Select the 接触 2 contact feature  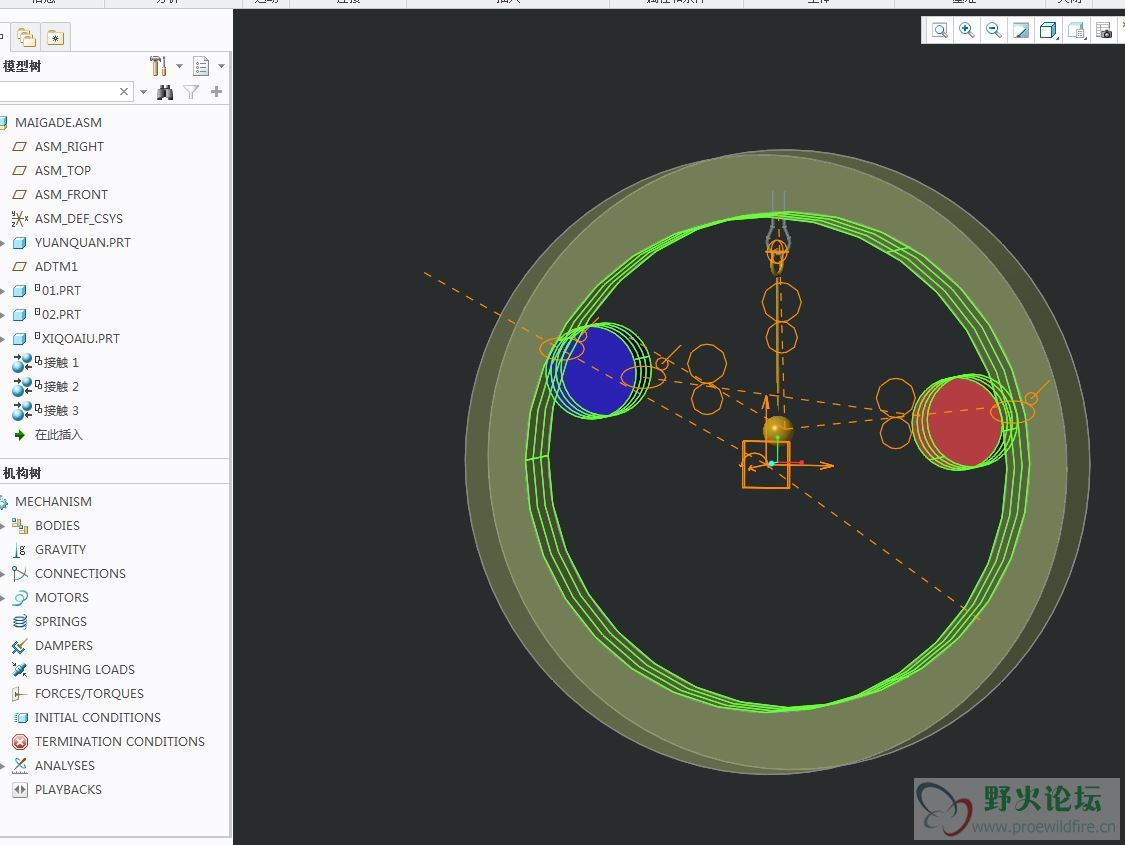pos(60,387)
